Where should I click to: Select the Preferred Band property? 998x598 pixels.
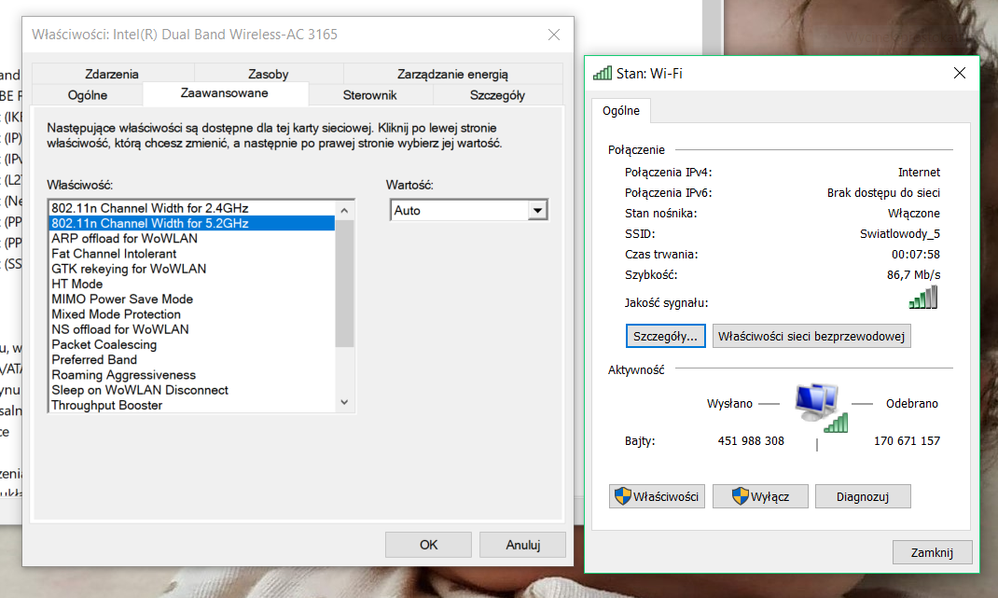click(94, 360)
